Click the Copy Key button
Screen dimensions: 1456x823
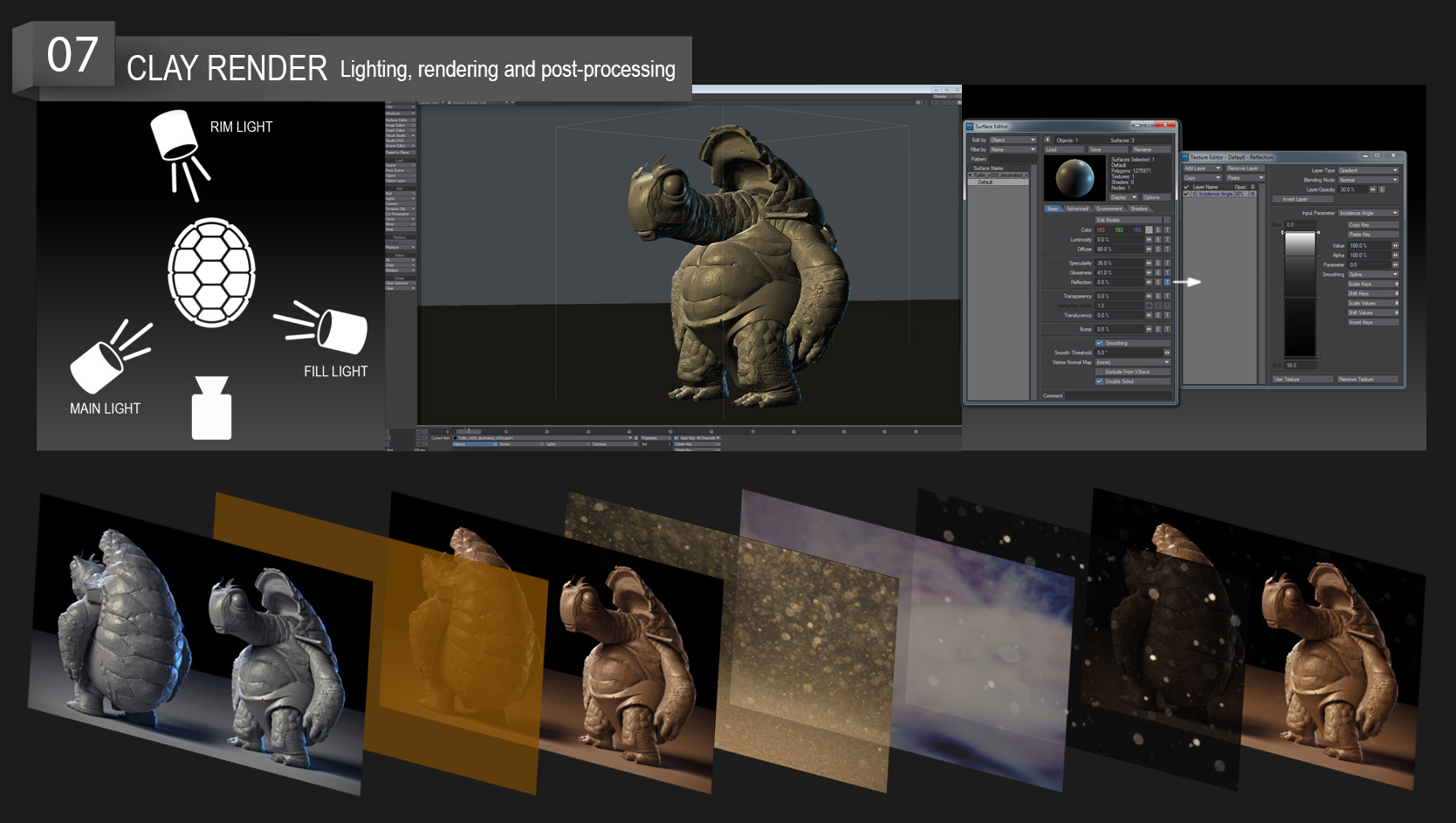[x=1373, y=224]
